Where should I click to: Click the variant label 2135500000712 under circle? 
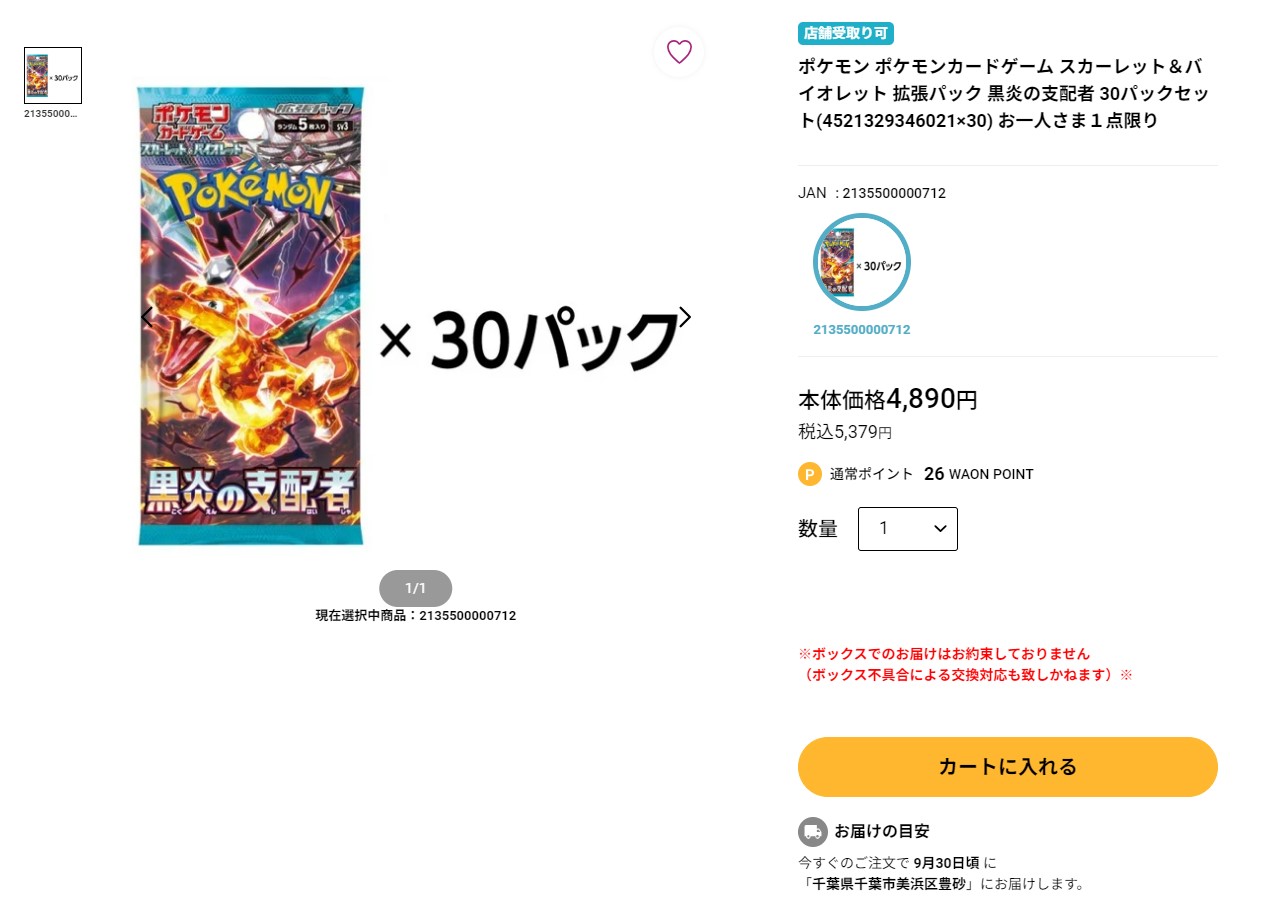click(x=862, y=330)
